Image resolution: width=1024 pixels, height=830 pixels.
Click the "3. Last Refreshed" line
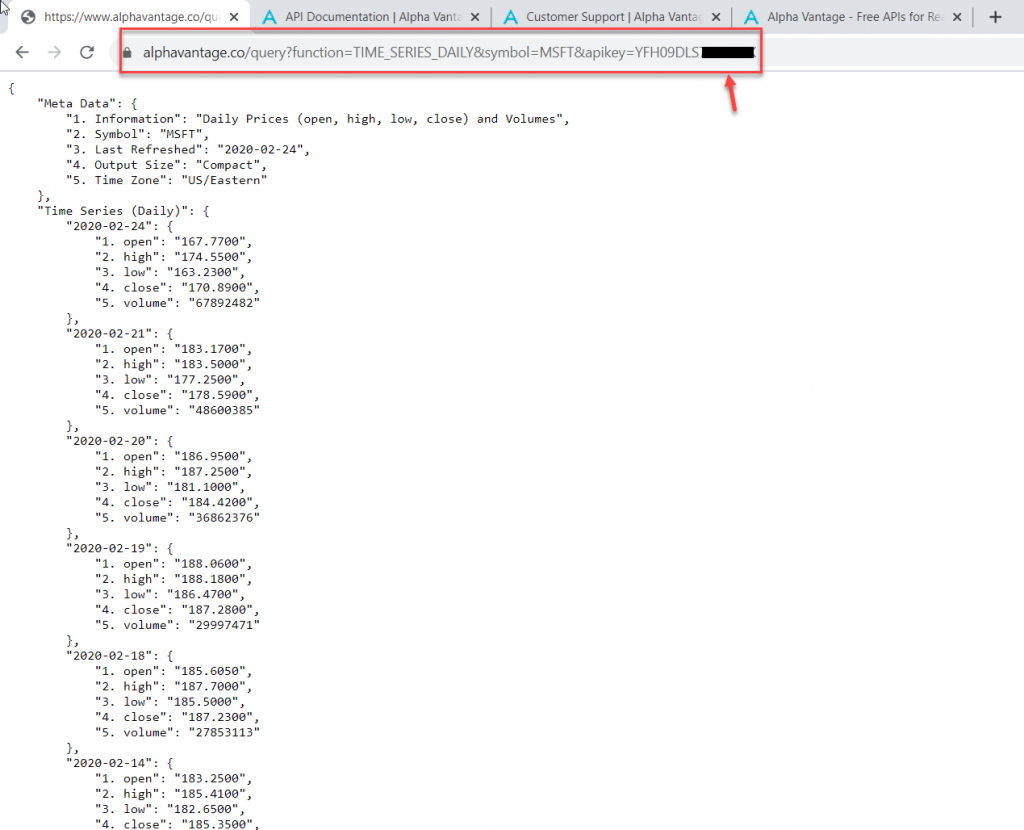[x=187, y=150]
